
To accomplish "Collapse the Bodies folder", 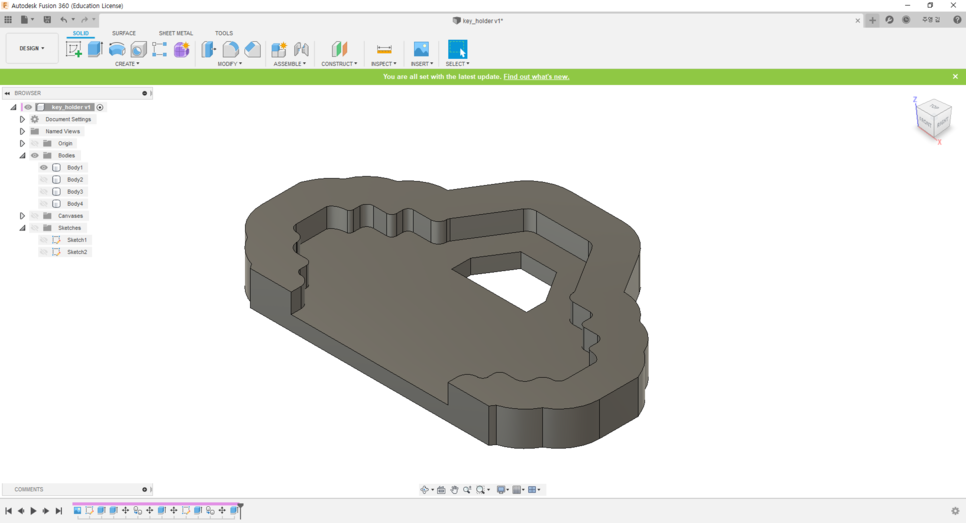I will coord(22,155).
